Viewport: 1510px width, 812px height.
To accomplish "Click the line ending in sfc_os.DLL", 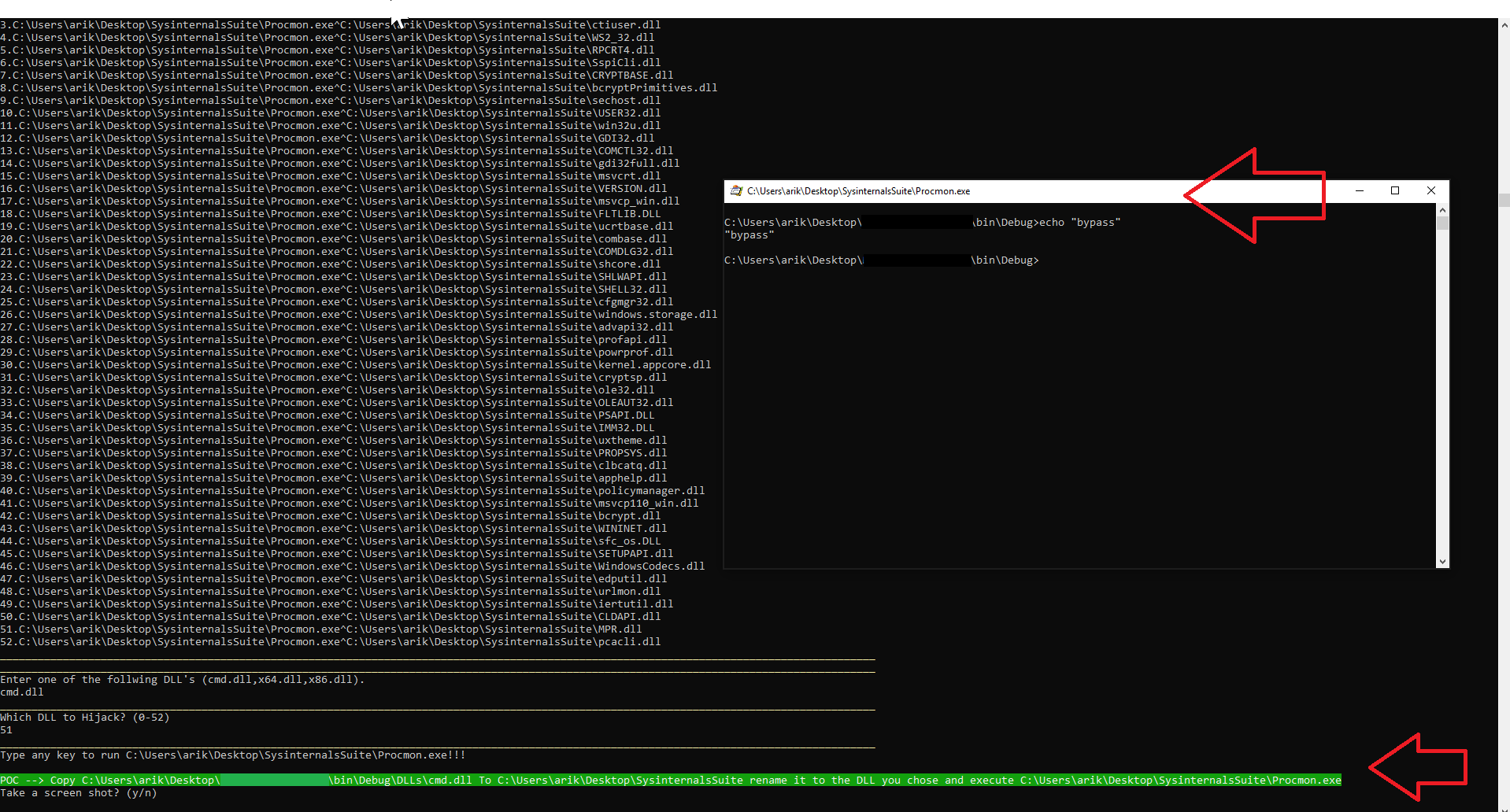I will point(331,541).
